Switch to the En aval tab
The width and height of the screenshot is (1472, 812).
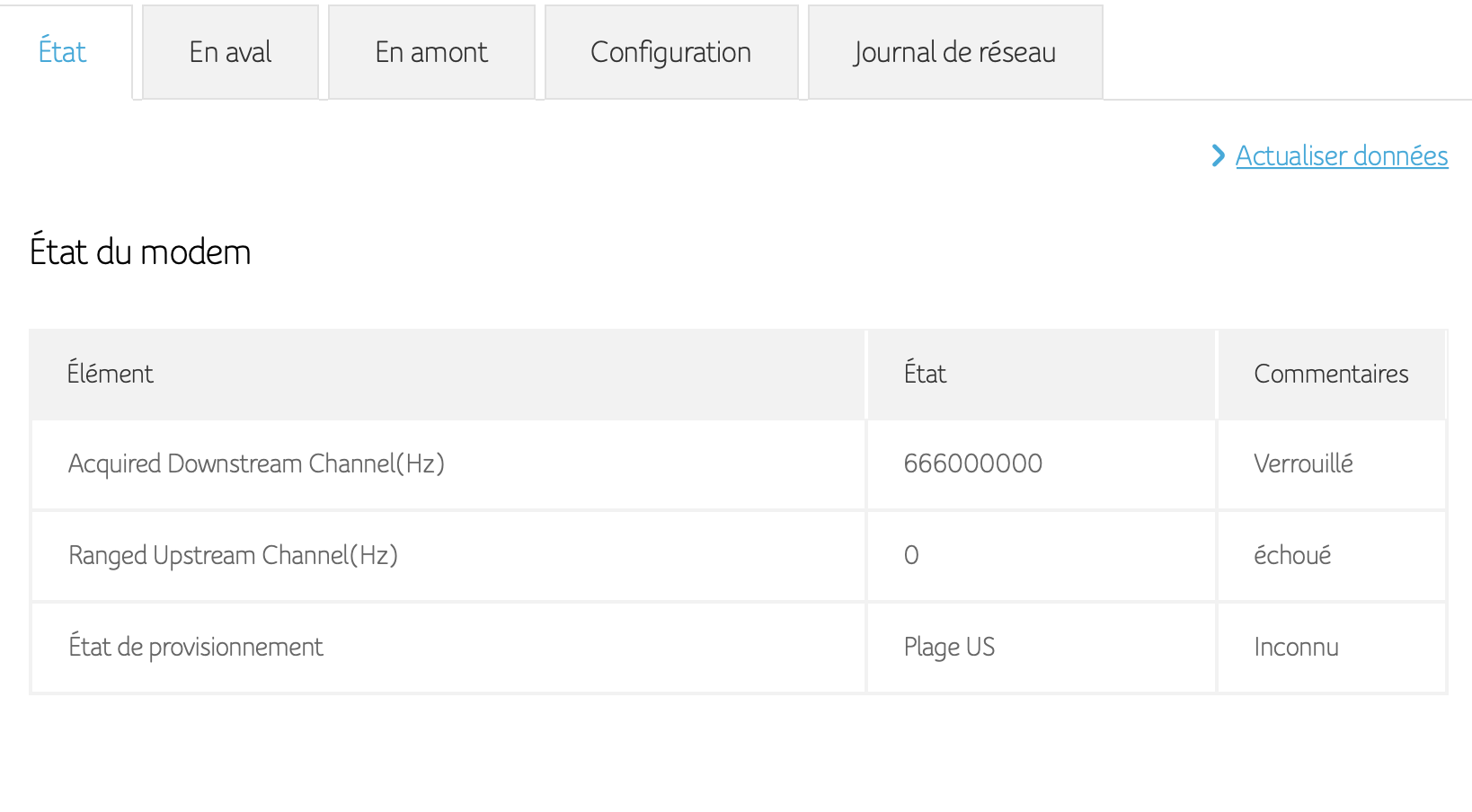tap(230, 52)
